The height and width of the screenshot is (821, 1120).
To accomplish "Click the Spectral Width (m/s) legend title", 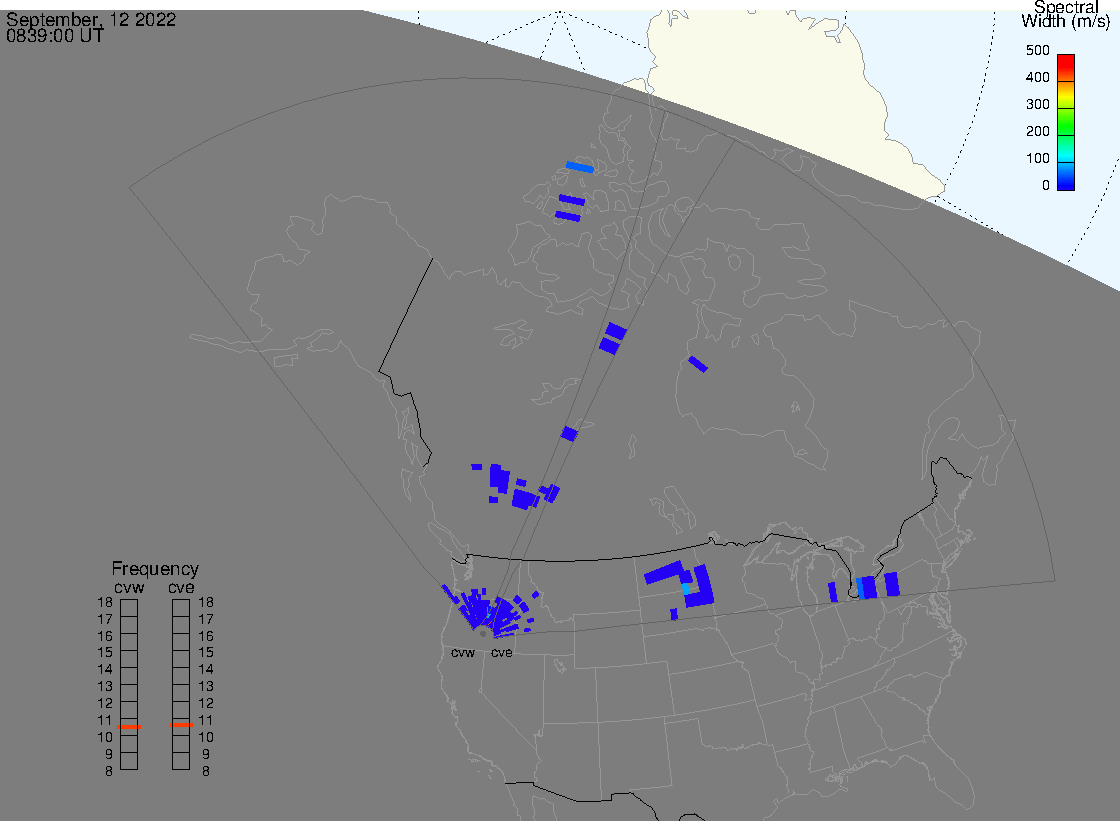I will [1065, 14].
